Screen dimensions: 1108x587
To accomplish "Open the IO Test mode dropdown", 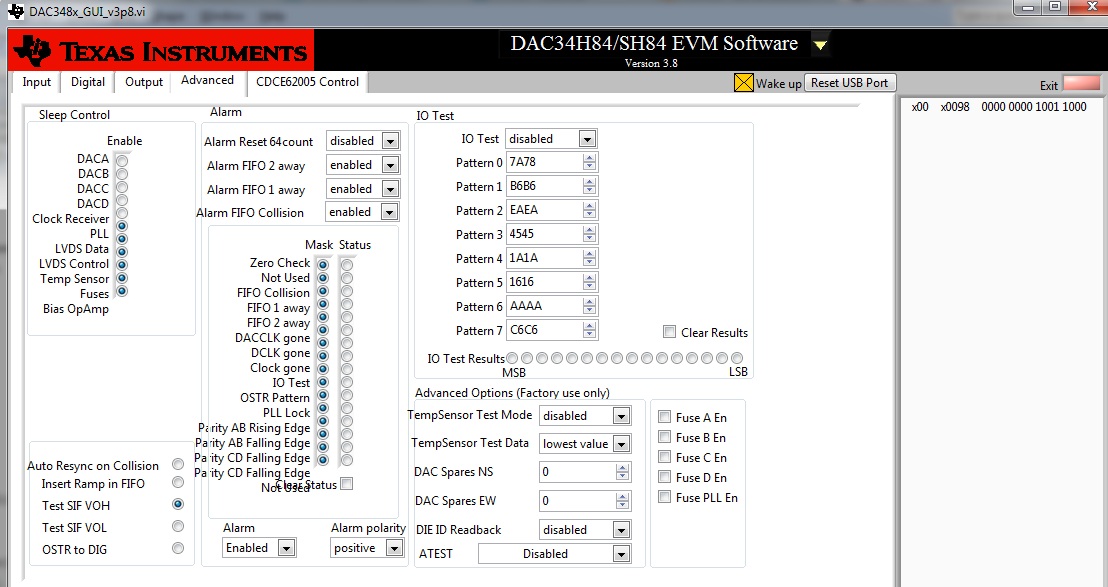I will pyautogui.click(x=587, y=139).
